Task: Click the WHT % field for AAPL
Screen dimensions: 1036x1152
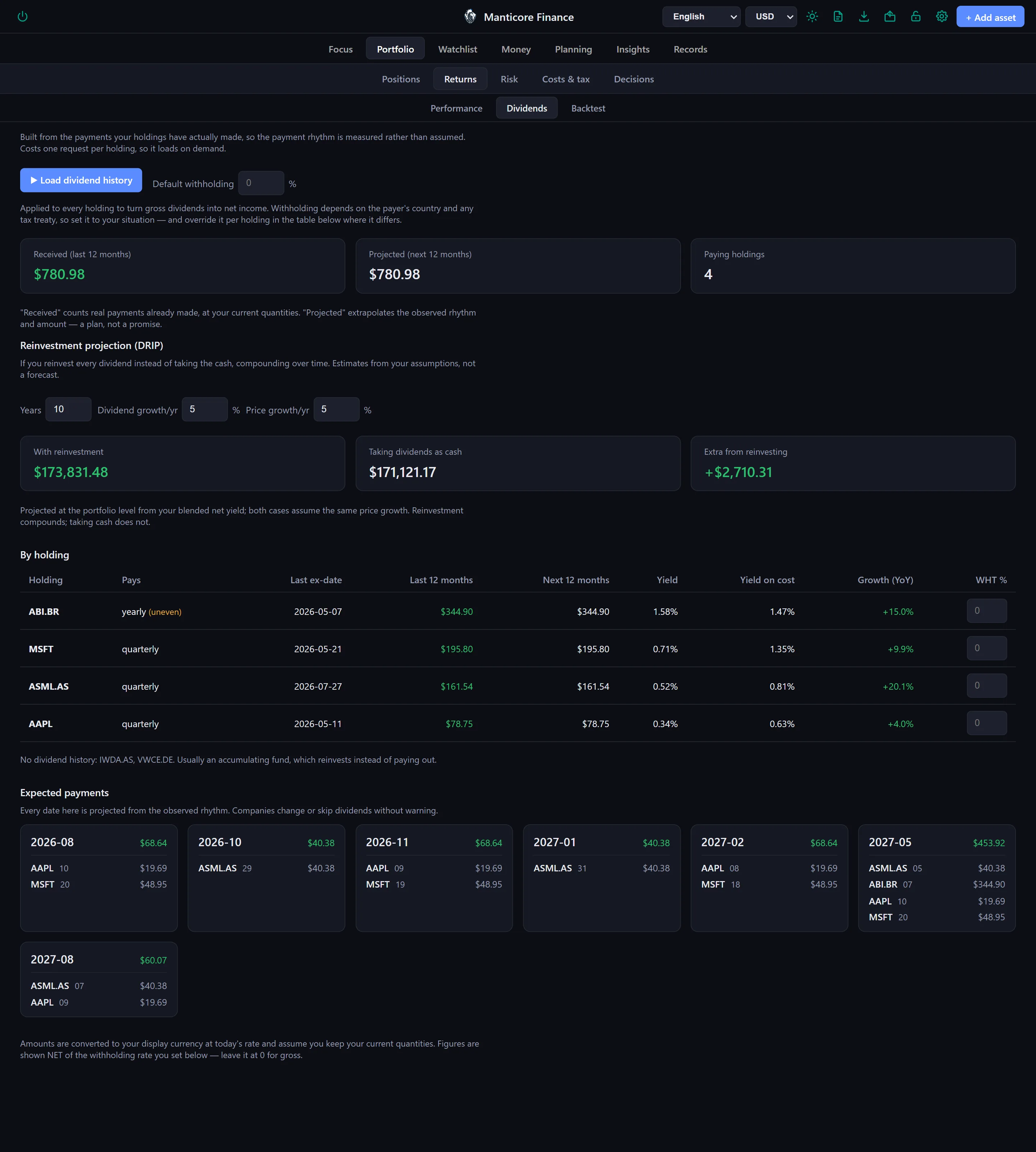Action: point(986,723)
